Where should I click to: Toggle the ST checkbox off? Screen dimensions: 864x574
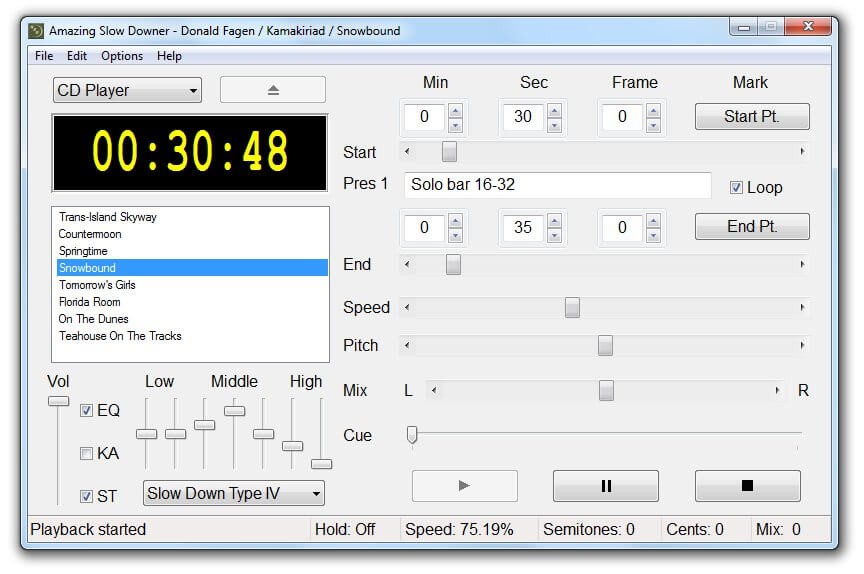point(87,496)
